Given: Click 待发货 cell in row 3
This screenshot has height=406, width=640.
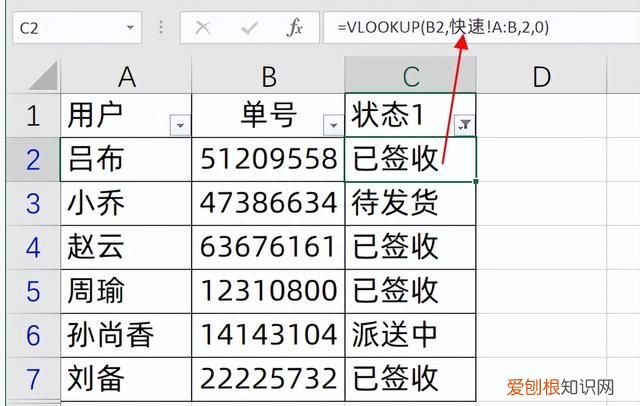Looking at the screenshot, I should (x=411, y=204).
